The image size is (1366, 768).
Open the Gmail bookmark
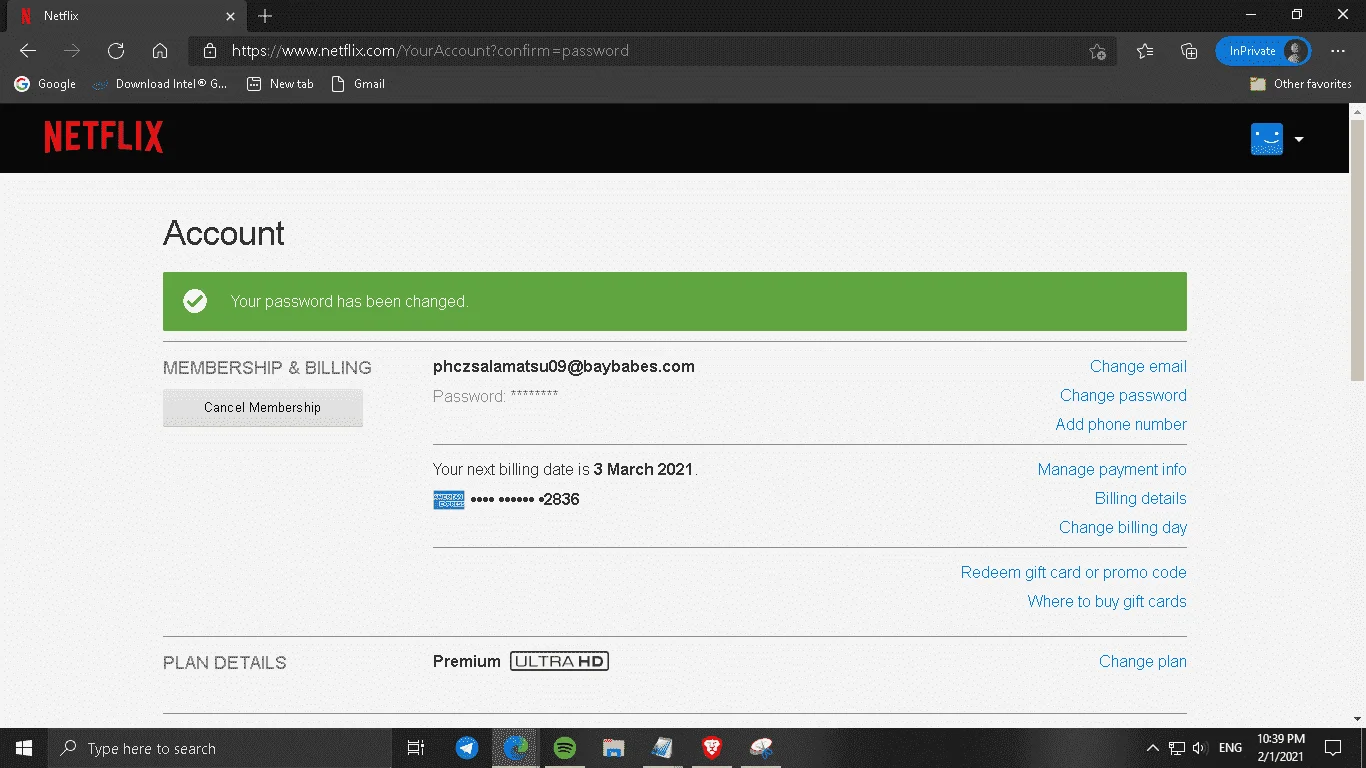[358, 84]
